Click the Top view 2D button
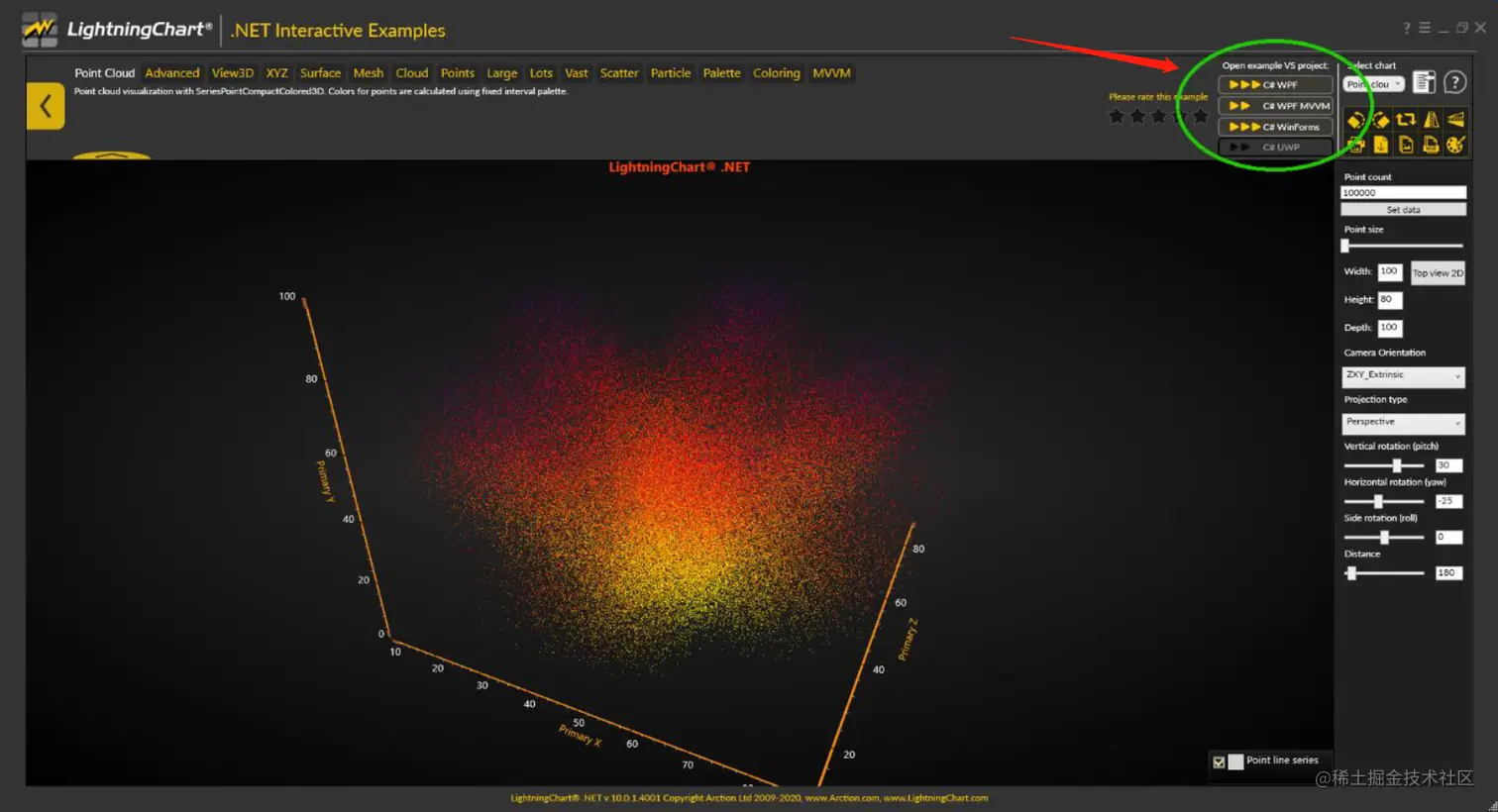 point(1438,273)
